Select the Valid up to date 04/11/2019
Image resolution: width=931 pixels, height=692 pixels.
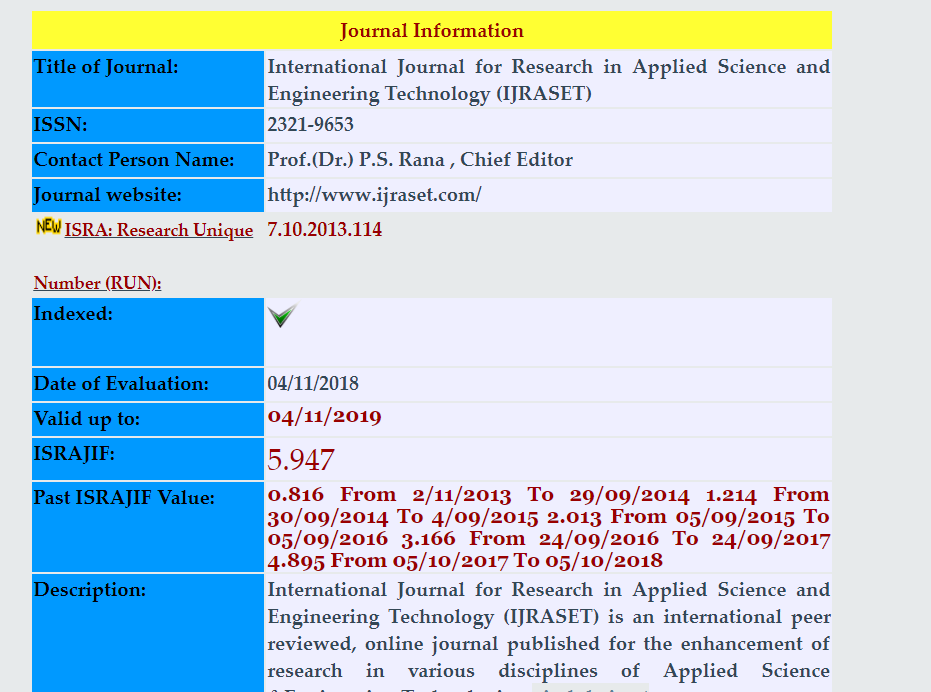pos(324,417)
